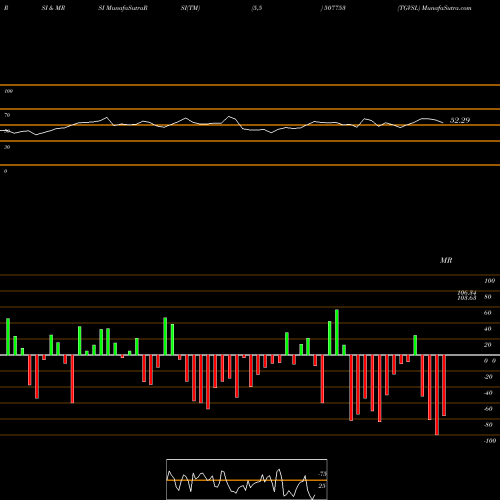Click the white RSI line's endpoint by 52.29
The height and width of the screenshot is (500, 500).
[443, 123]
